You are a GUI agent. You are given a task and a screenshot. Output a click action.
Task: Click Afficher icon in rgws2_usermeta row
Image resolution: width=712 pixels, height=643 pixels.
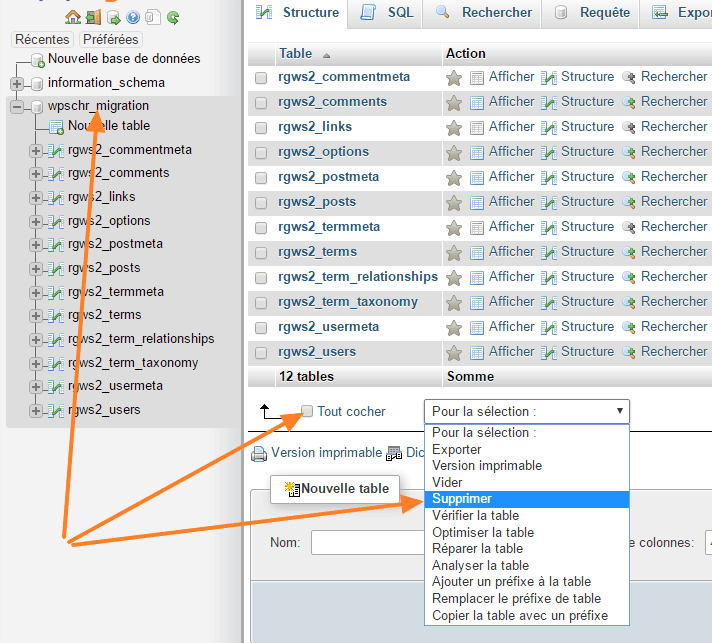coord(476,327)
